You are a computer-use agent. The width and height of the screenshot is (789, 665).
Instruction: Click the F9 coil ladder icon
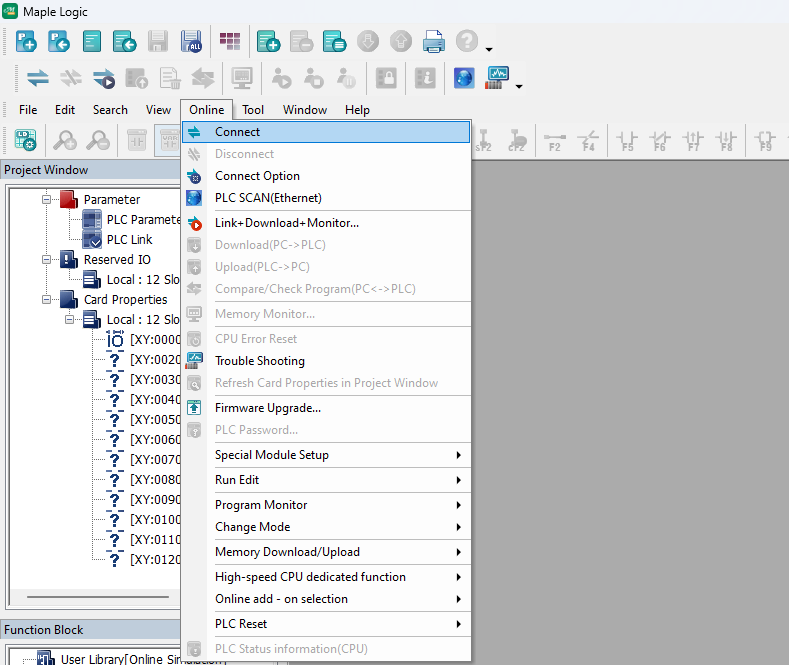coord(765,141)
